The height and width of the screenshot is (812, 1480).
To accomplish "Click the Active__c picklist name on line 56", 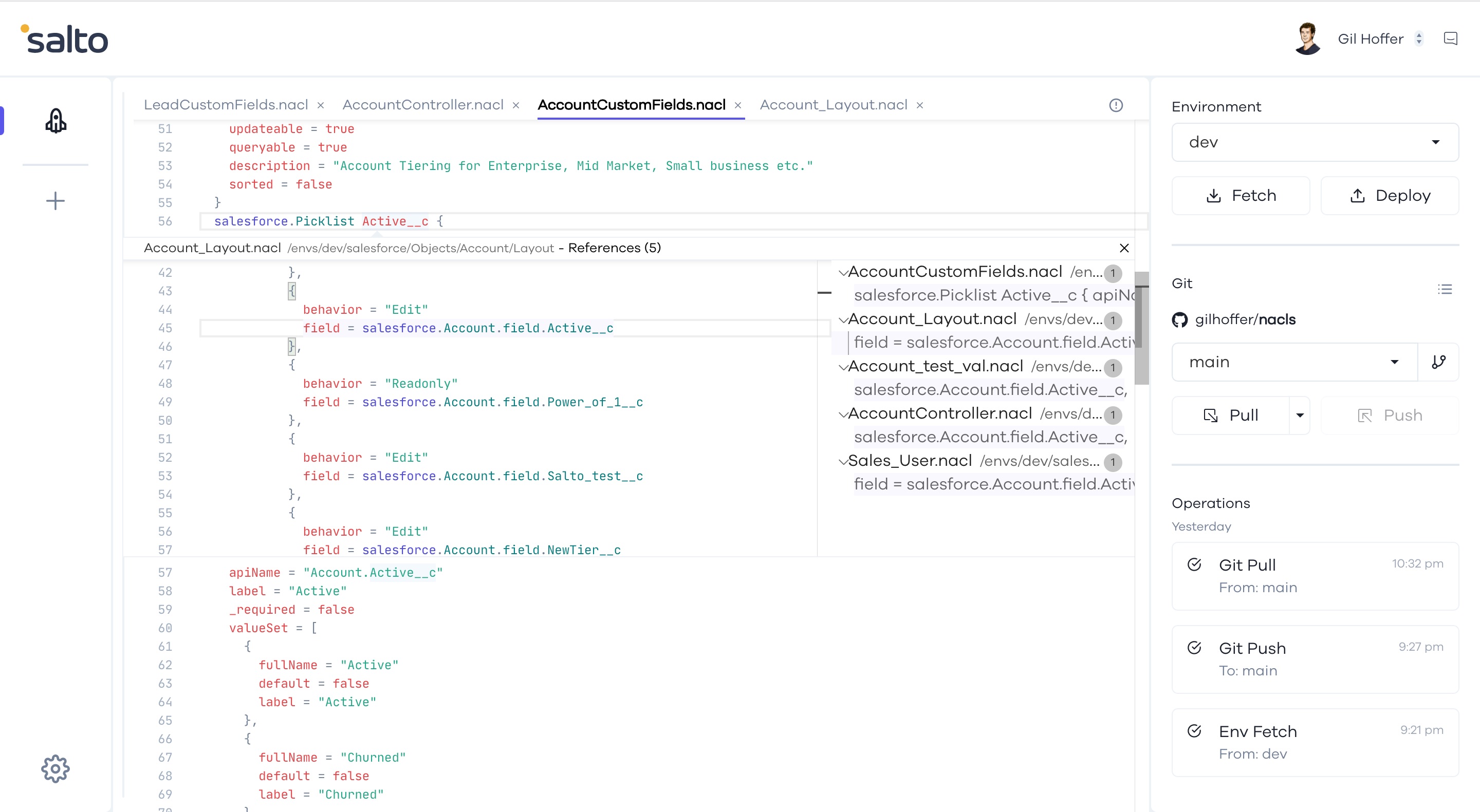I will click(395, 221).
